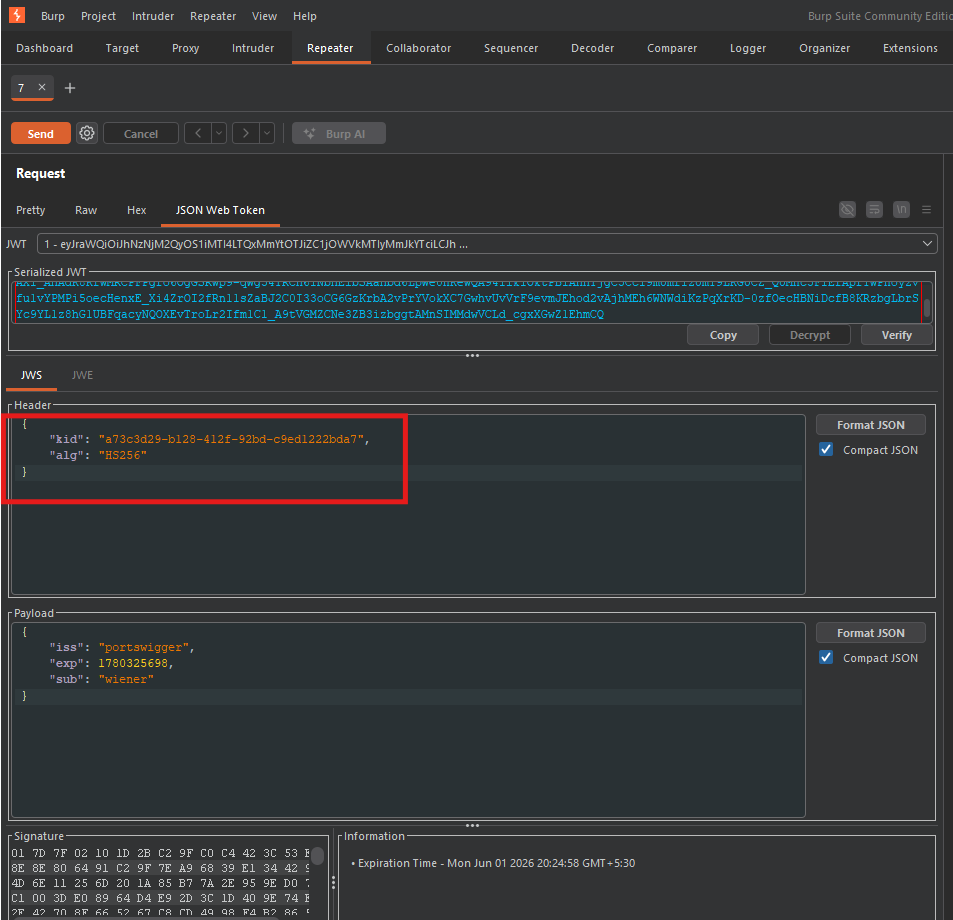Screen dimensions: 953x920
Task: Toggle word wrap icon in Request
Action: (874, 210)
